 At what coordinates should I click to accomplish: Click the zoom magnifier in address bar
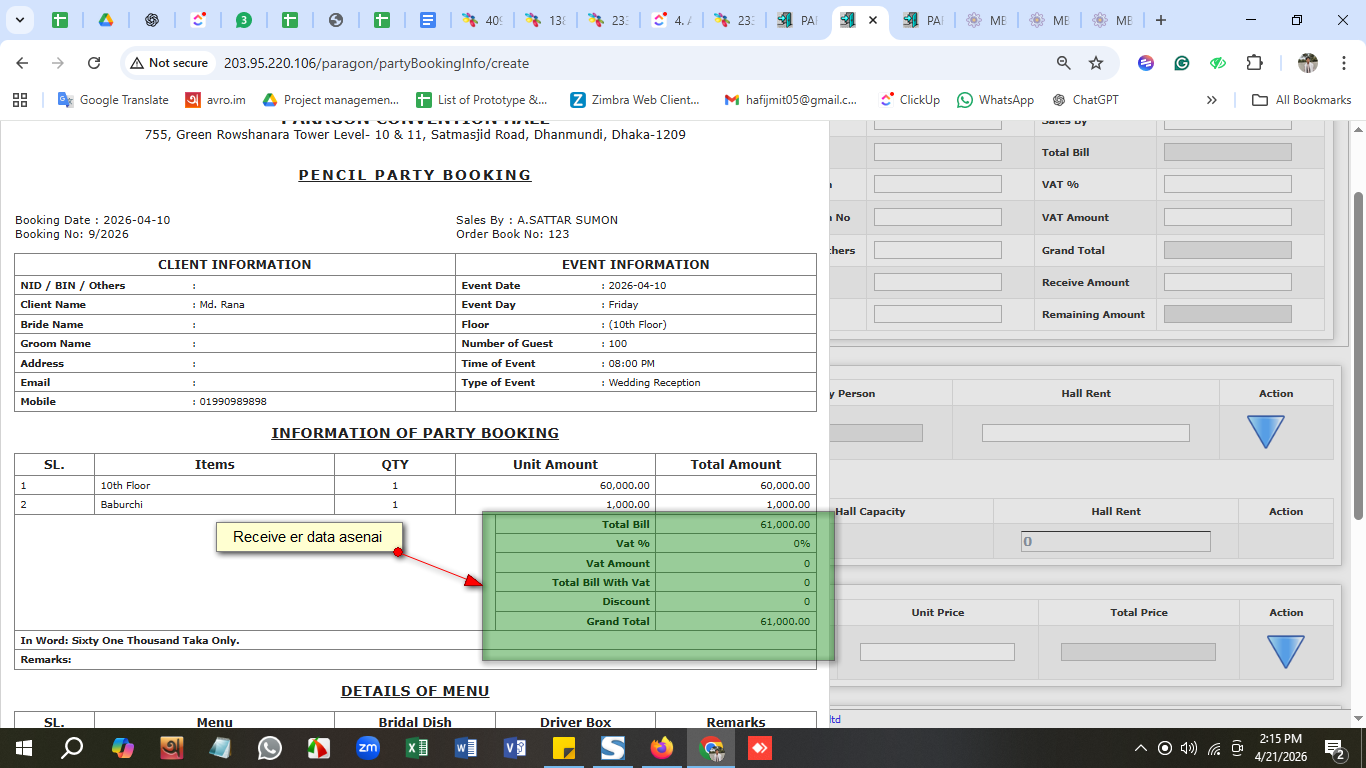(1064, 63)
